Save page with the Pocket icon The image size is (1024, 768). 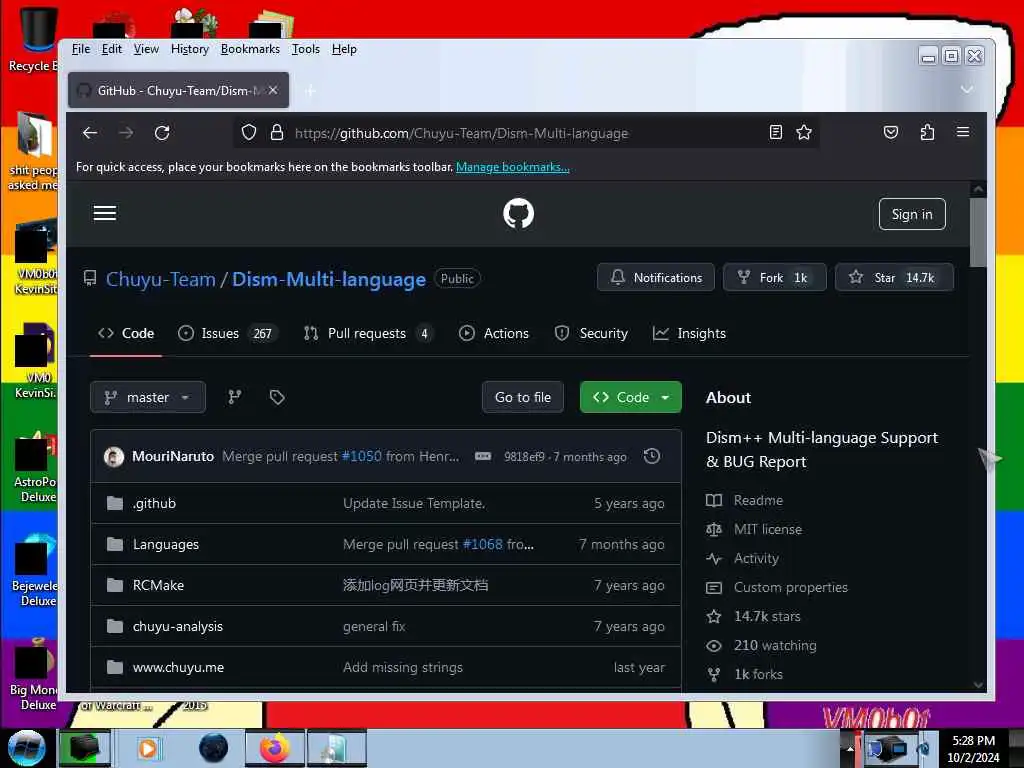pos(891,133)
